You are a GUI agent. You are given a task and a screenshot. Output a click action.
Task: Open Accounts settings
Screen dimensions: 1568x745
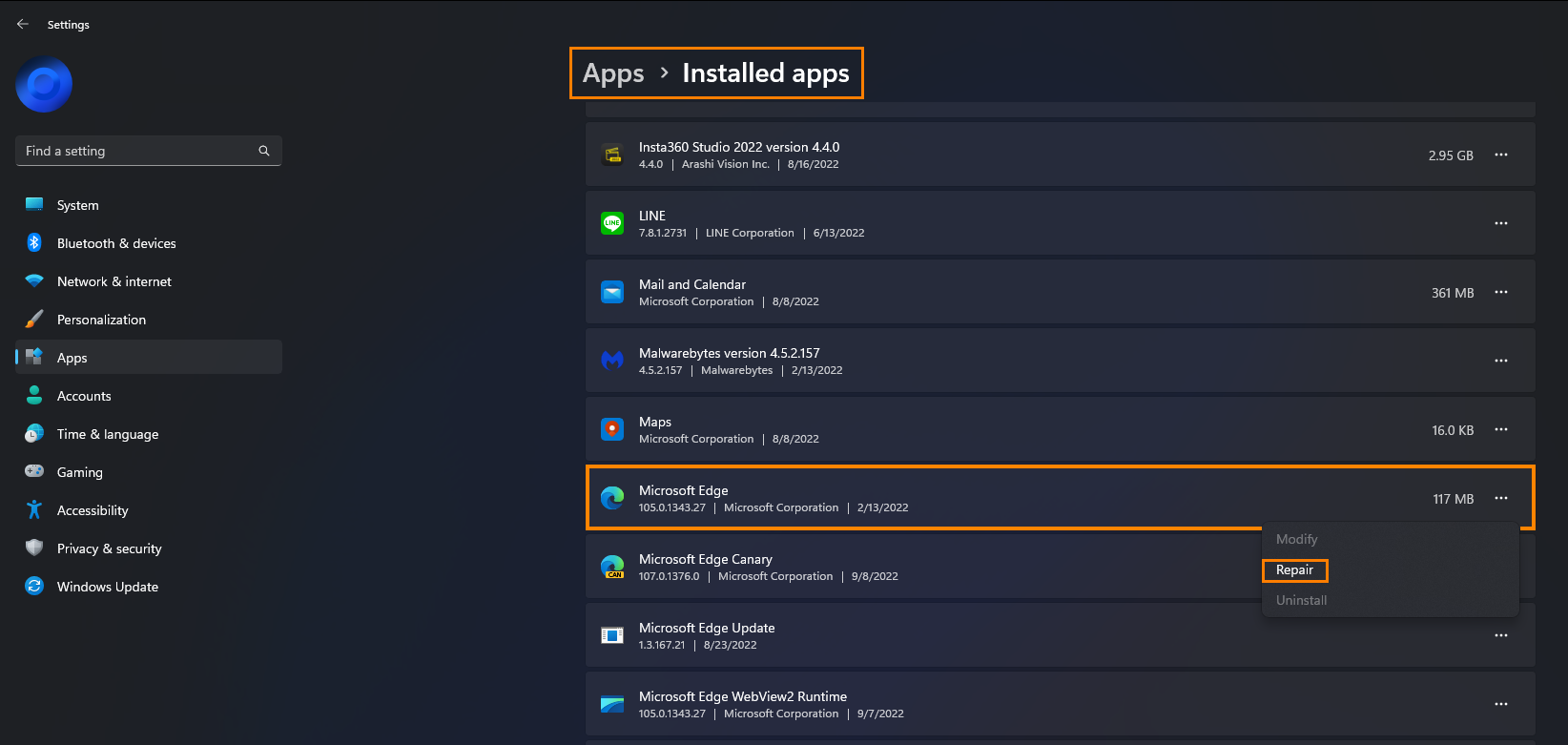tap(149, 396)
